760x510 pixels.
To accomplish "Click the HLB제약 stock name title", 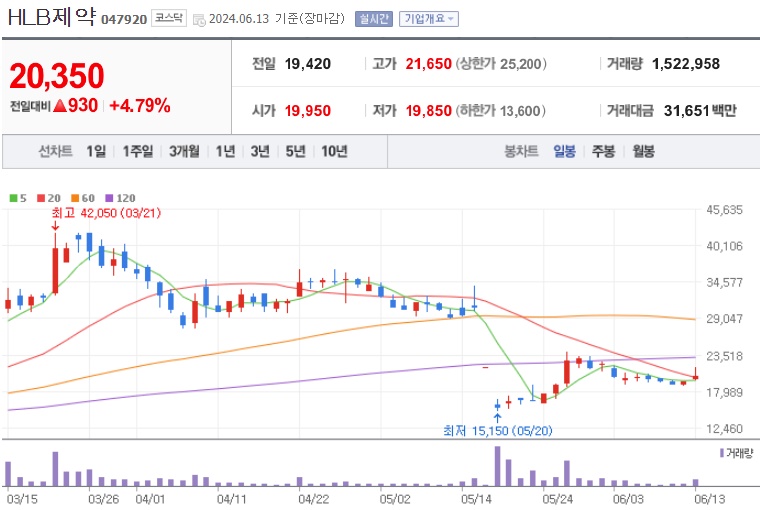I will click(x=51, y=17).
